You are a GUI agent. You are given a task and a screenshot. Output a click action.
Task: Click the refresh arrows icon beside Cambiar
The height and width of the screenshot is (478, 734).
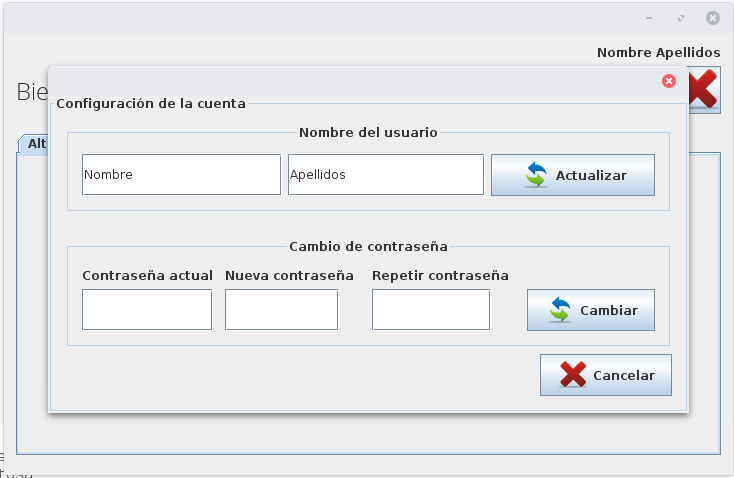pos(560,310)
